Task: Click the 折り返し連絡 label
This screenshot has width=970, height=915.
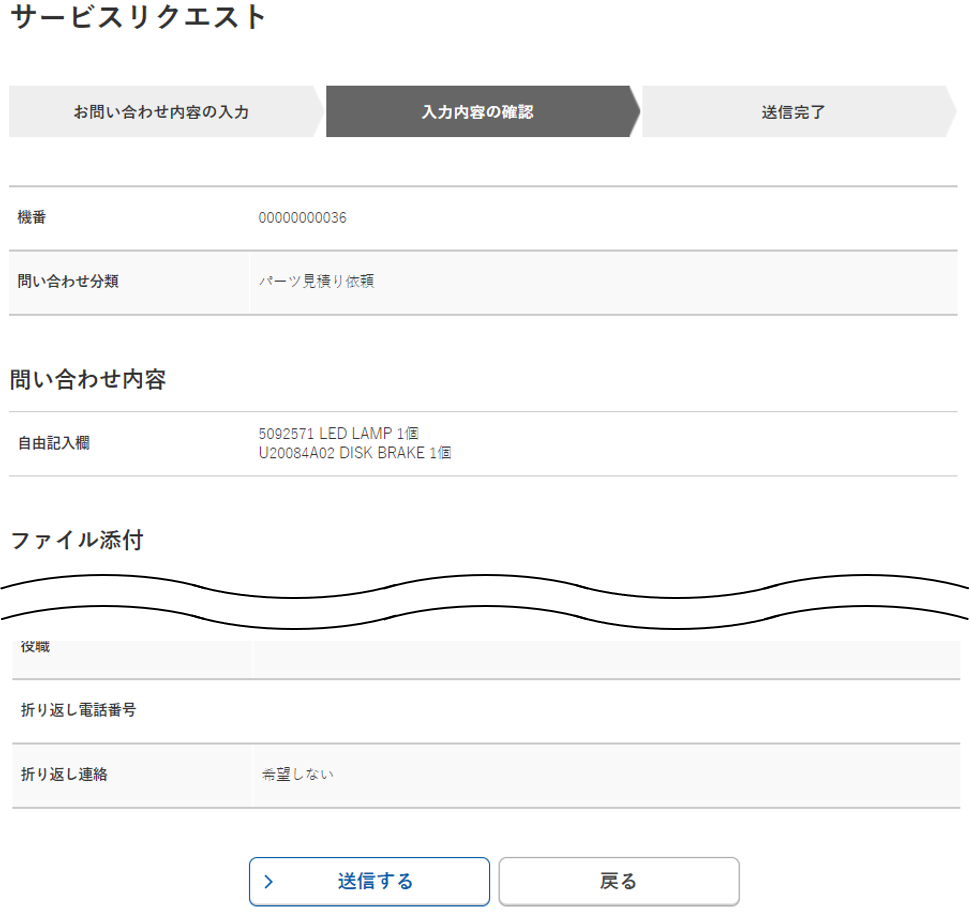Action: click(64, 775)
